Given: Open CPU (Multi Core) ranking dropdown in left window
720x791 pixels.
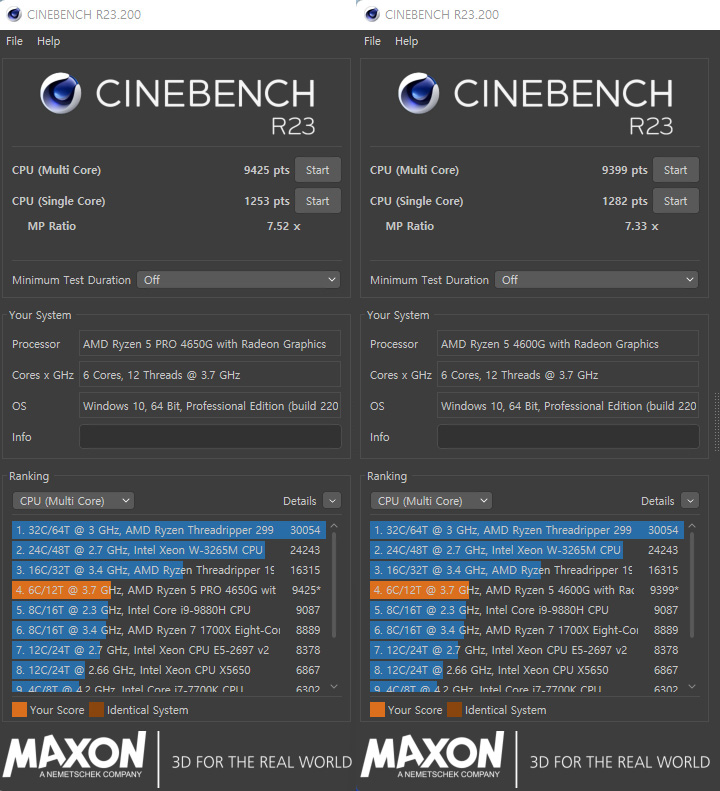Looking at the screenshot, I should point(73,501).
